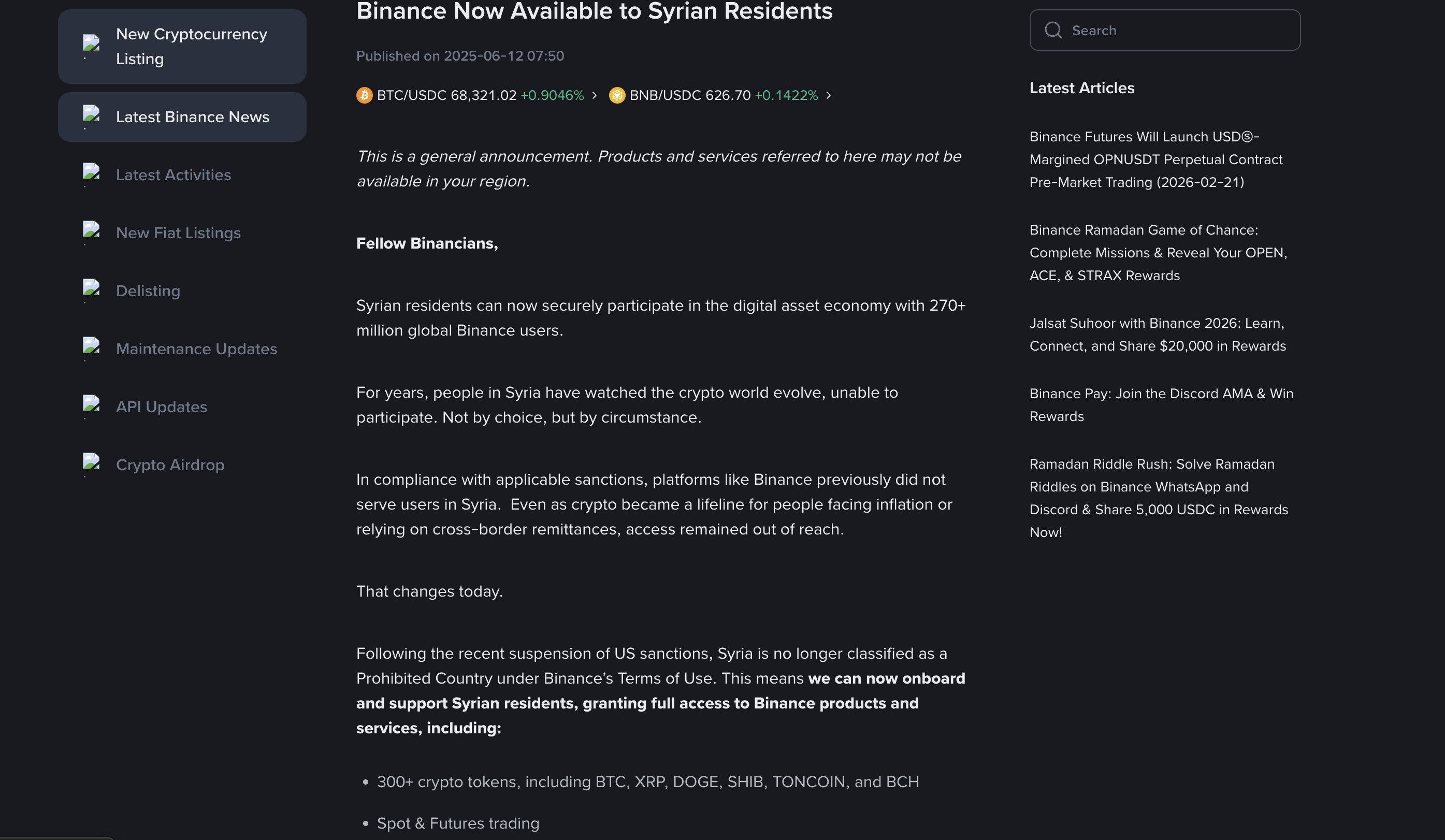Click the icon beside New Fiat Listings

(x=91, y=232)
